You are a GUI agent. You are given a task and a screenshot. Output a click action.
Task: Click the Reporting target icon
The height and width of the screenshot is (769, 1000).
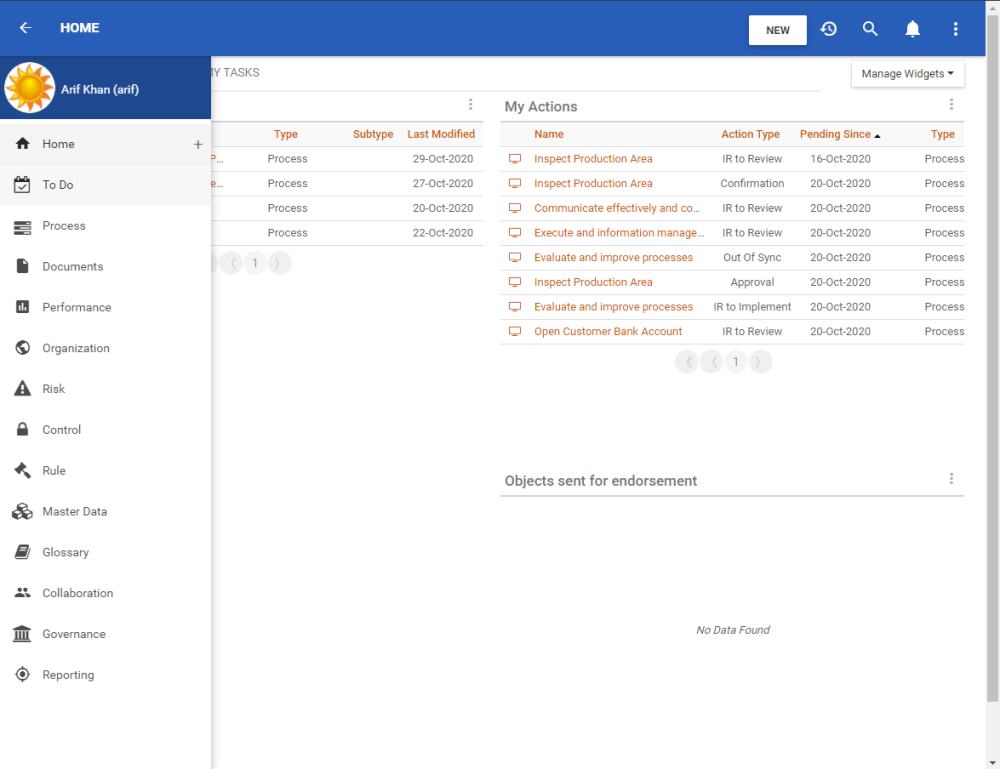(x=22, y=675)
